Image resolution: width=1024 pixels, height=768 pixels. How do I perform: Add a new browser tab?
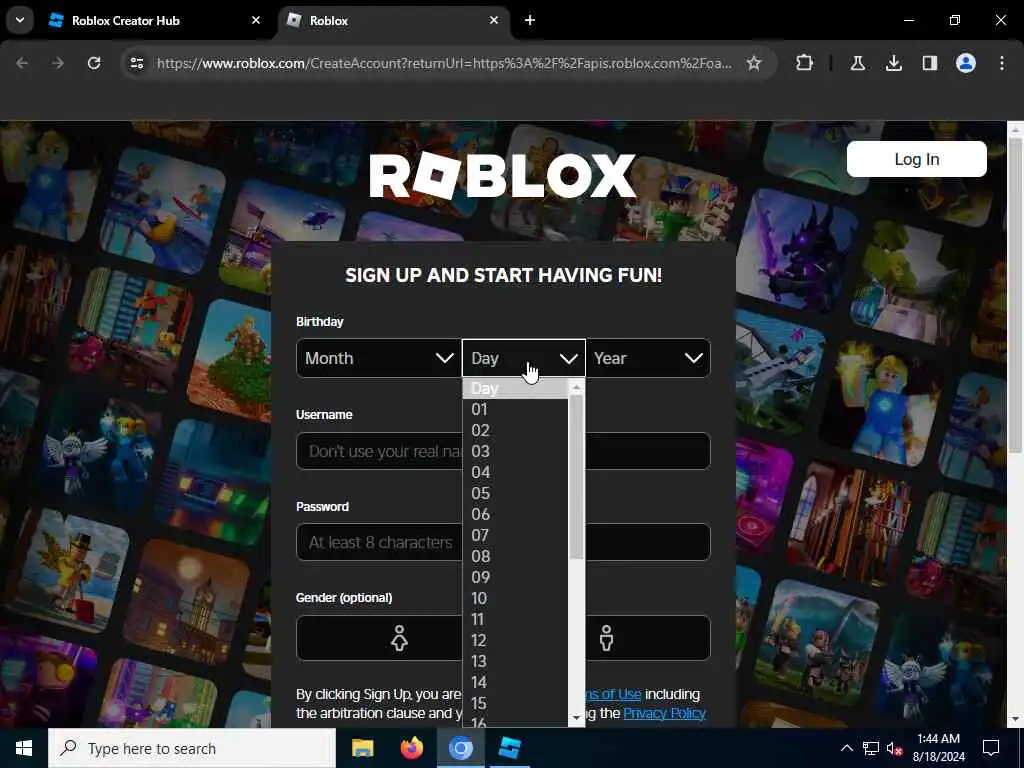[530, 20]
